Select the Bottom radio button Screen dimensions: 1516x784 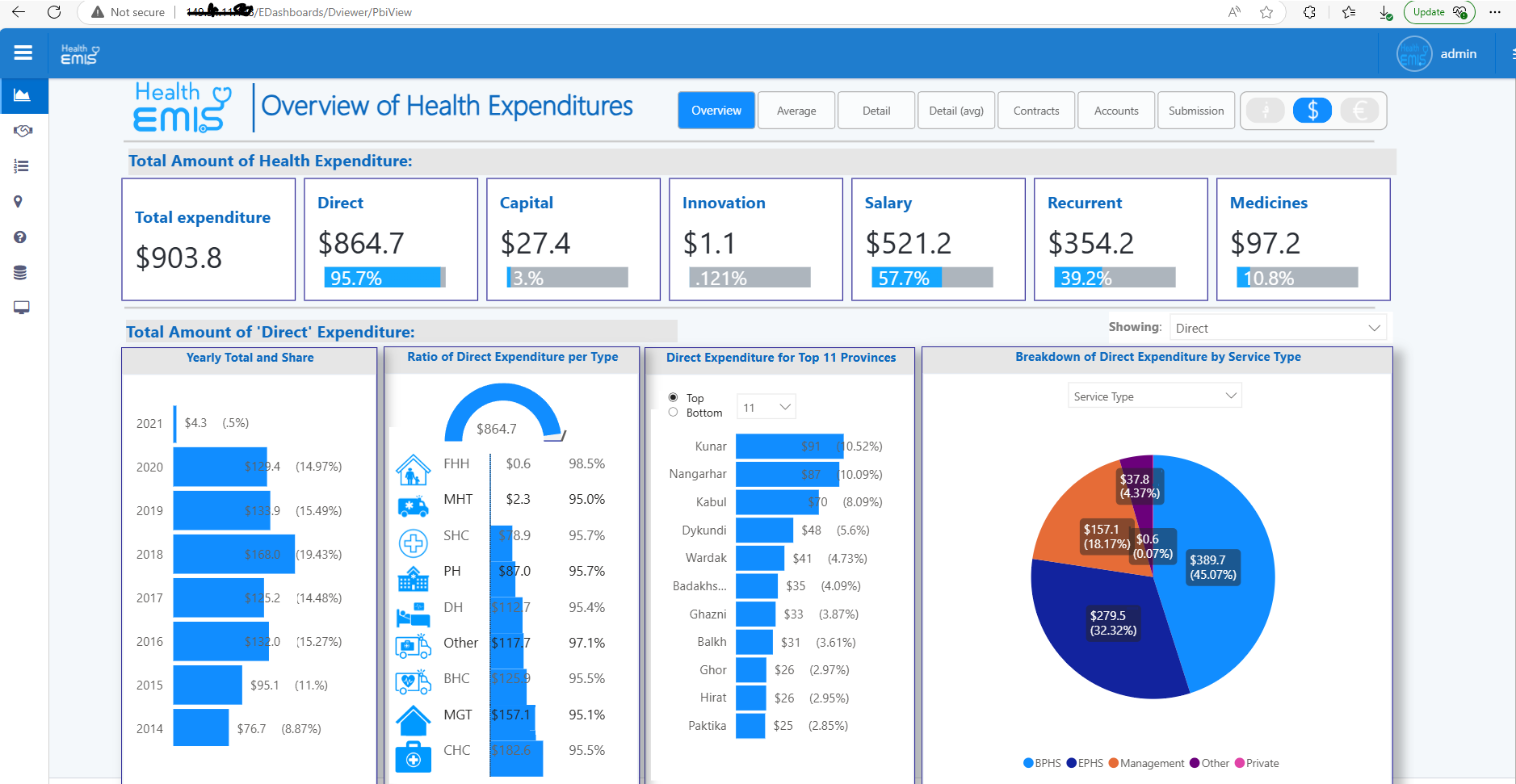(673, 413)
